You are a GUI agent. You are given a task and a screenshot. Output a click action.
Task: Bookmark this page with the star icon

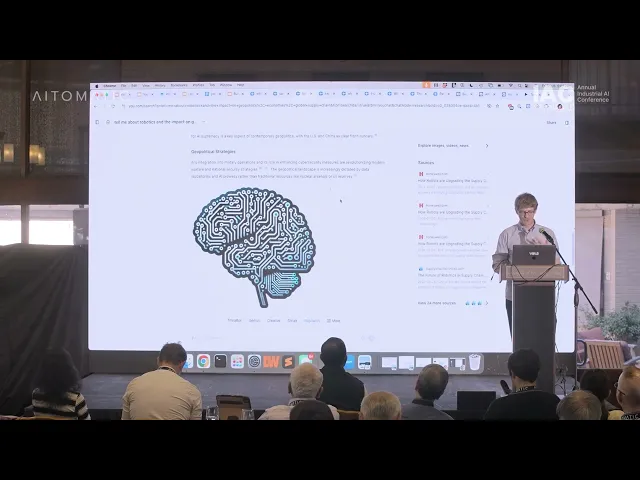(498, 106)
